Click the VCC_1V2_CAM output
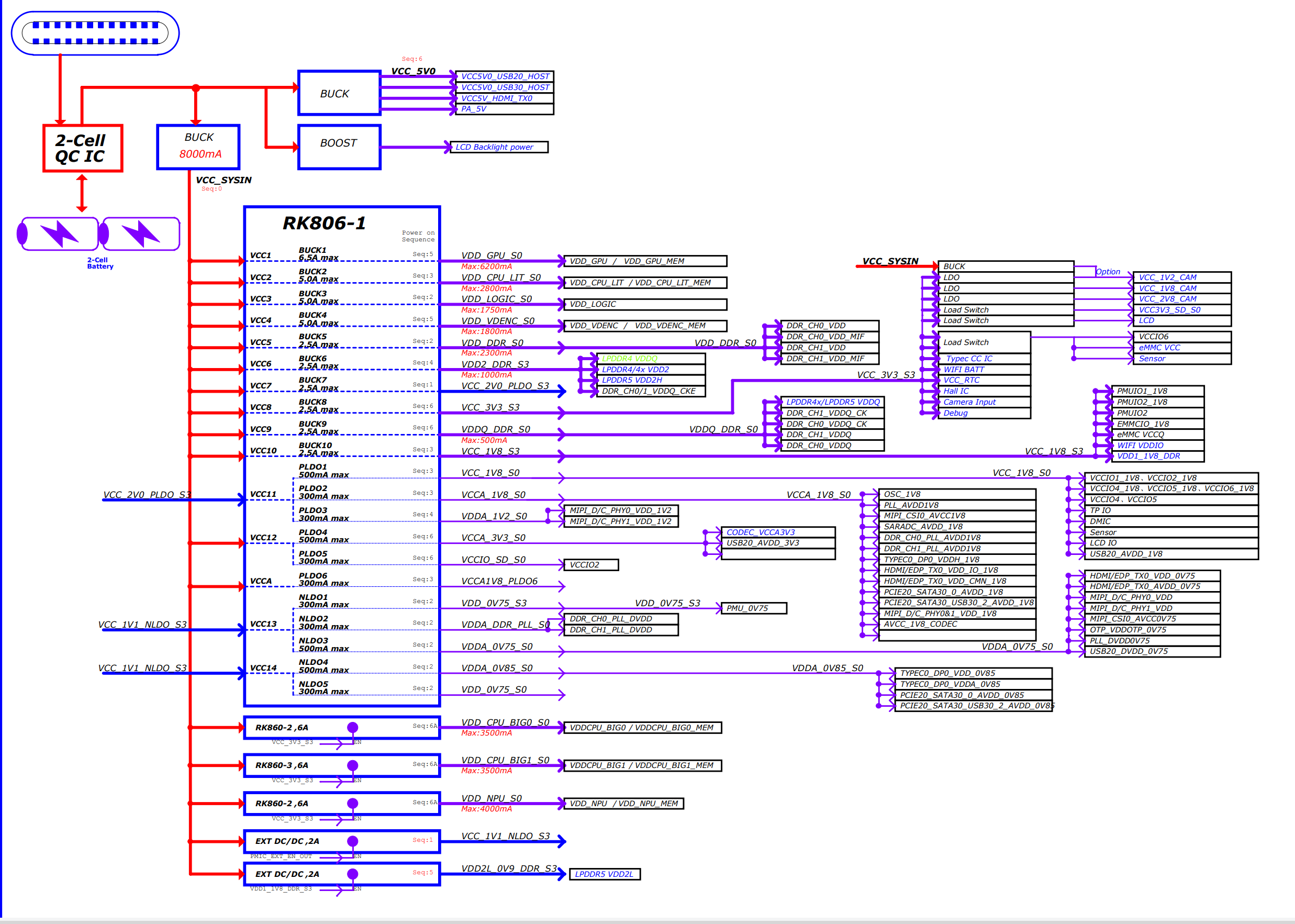Screen dimensions: 1295x924 pyautogui.click(x=1182, y=277)
